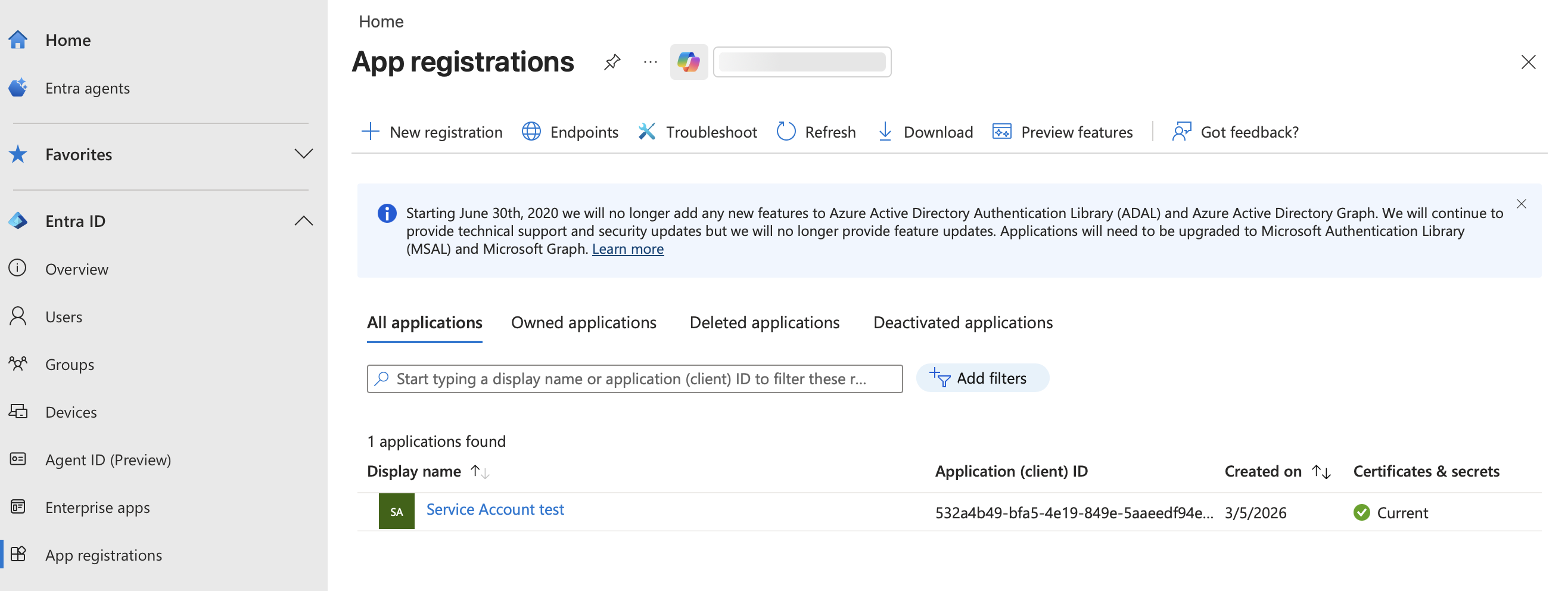Sort by Created on column arrow
Screen dimensions: 1568x591
click(x=1321, y=471)
